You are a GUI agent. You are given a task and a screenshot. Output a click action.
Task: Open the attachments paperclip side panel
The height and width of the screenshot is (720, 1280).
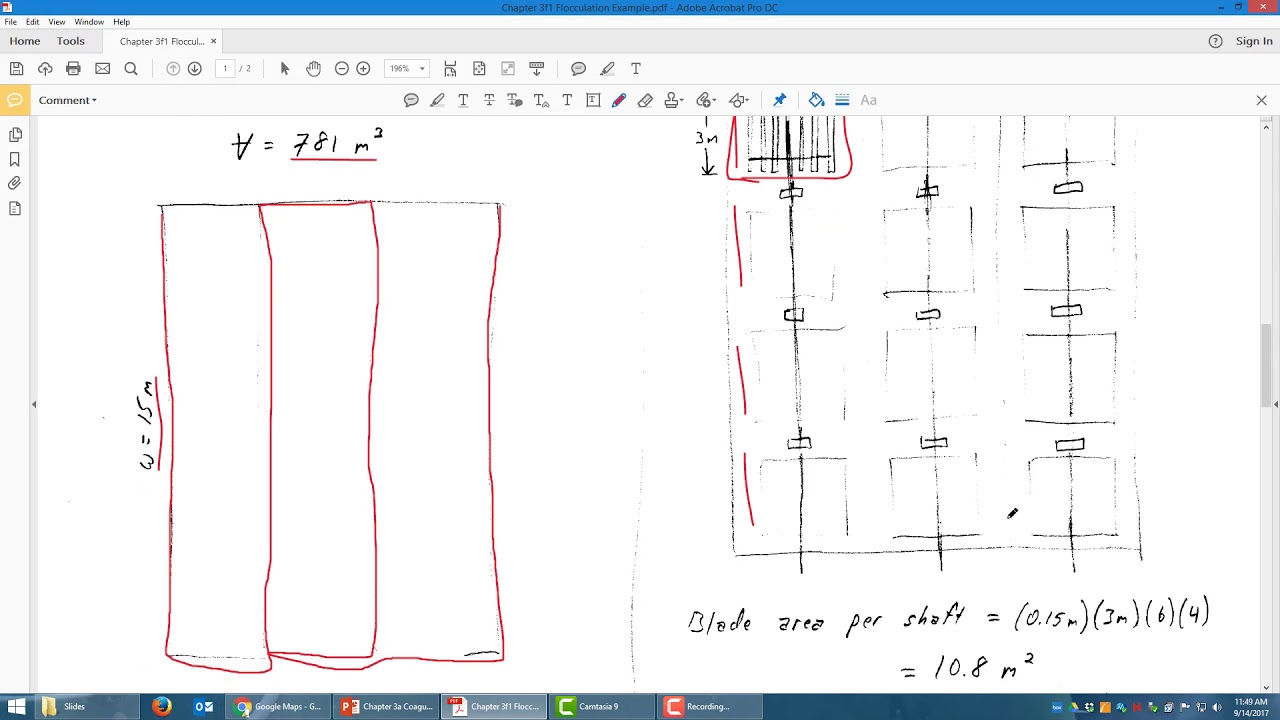[x=15, y=184]
